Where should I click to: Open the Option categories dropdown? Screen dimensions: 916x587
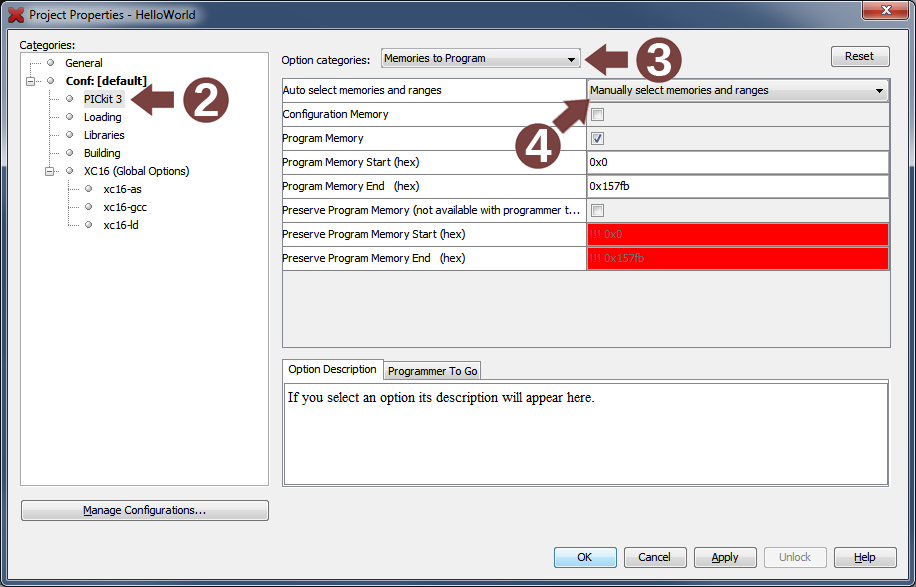(480, 59)
